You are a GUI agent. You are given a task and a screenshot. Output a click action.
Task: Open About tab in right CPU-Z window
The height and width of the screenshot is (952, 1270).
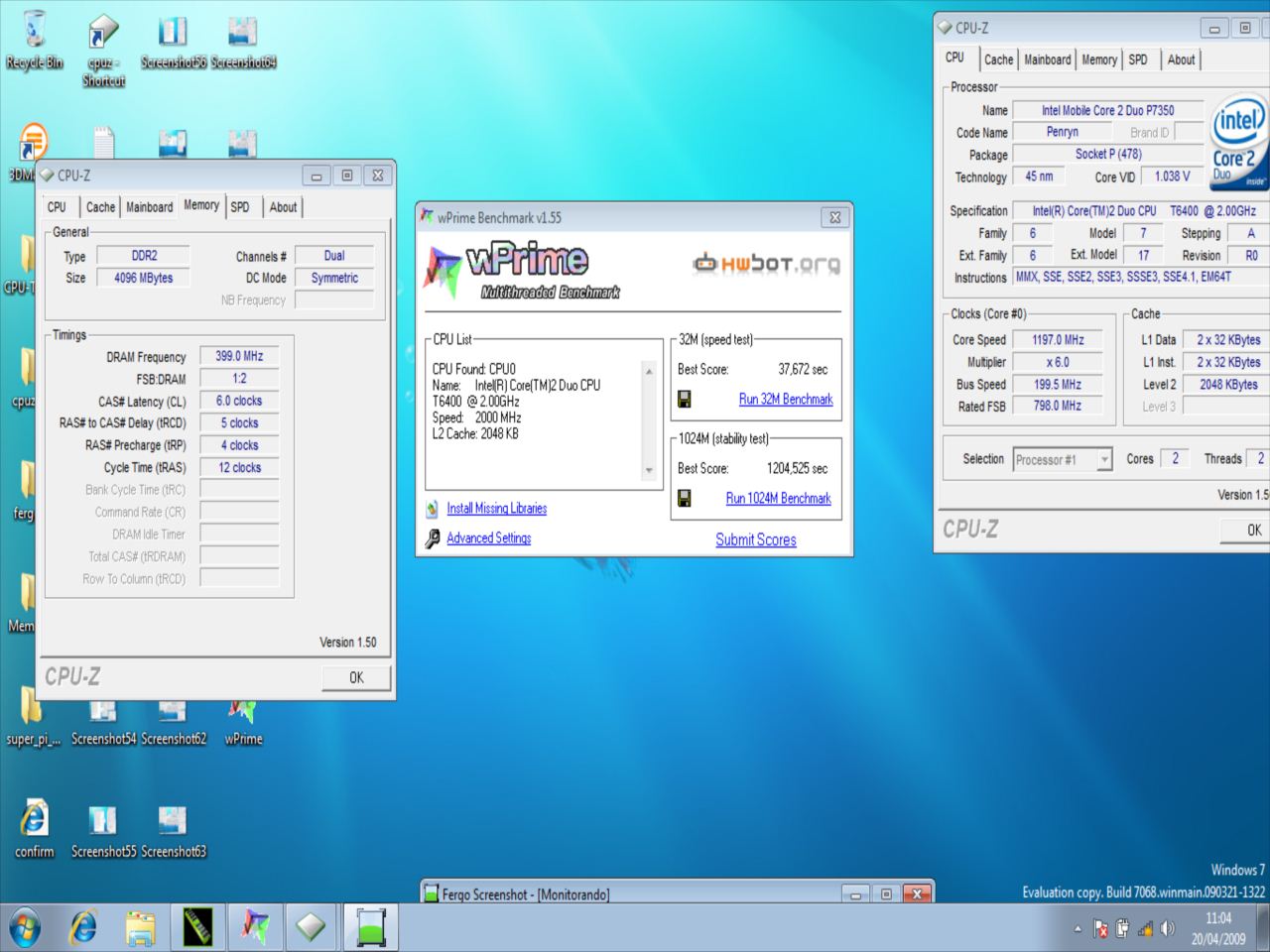click(1181, 59)
